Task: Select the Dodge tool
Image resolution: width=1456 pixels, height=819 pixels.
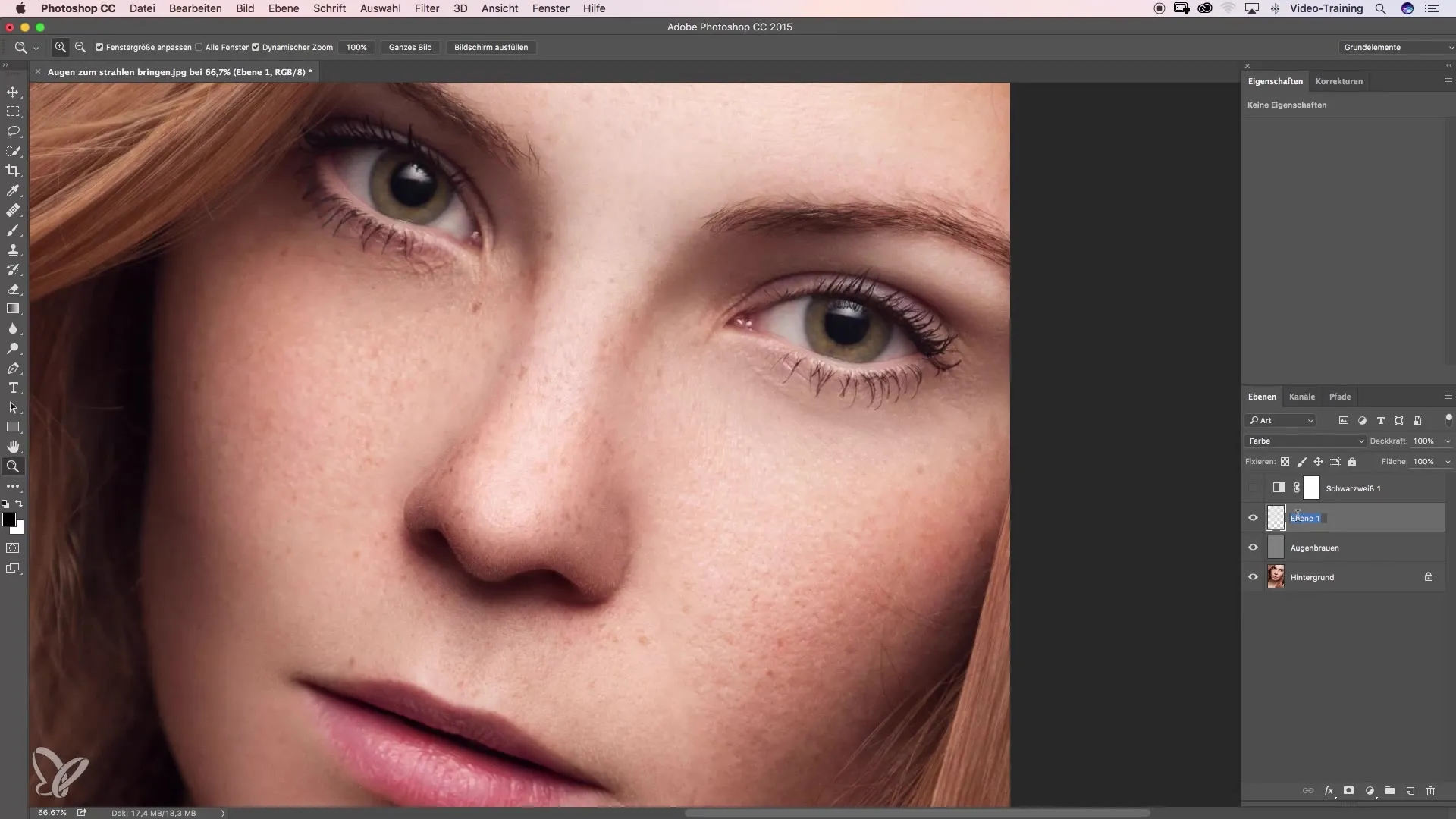Action: [13, 348]
